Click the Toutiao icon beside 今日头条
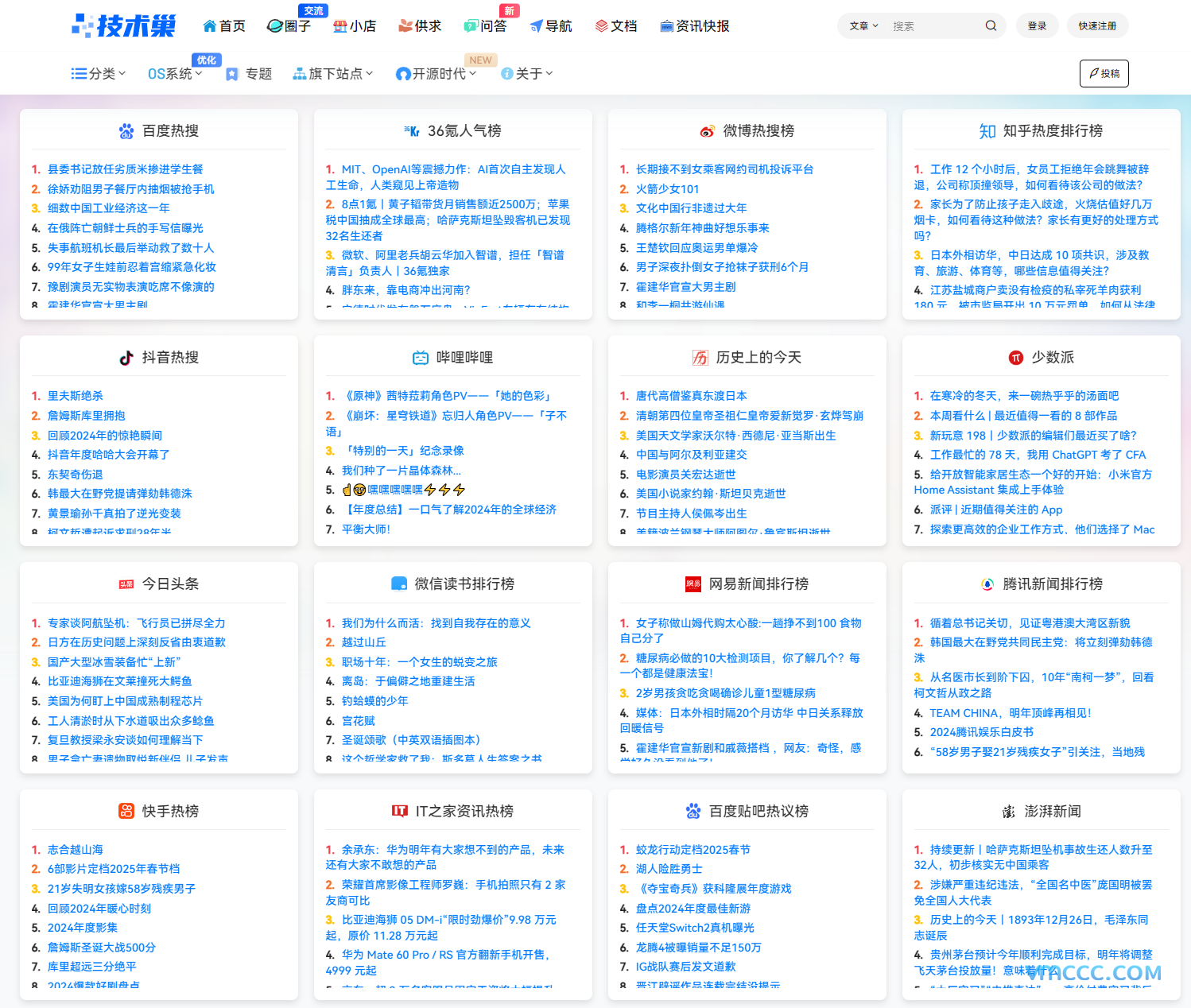The height and width of the screenshot is (1008, 1191). [126, 584]
